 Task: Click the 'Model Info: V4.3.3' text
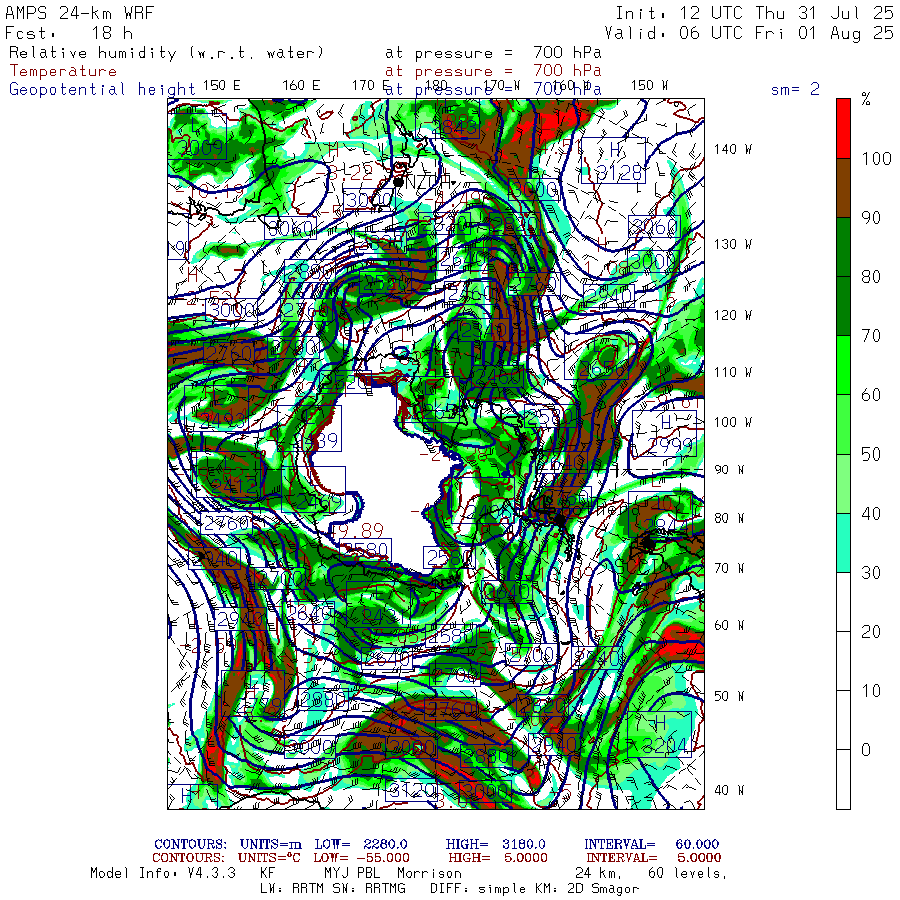point(163,873)
